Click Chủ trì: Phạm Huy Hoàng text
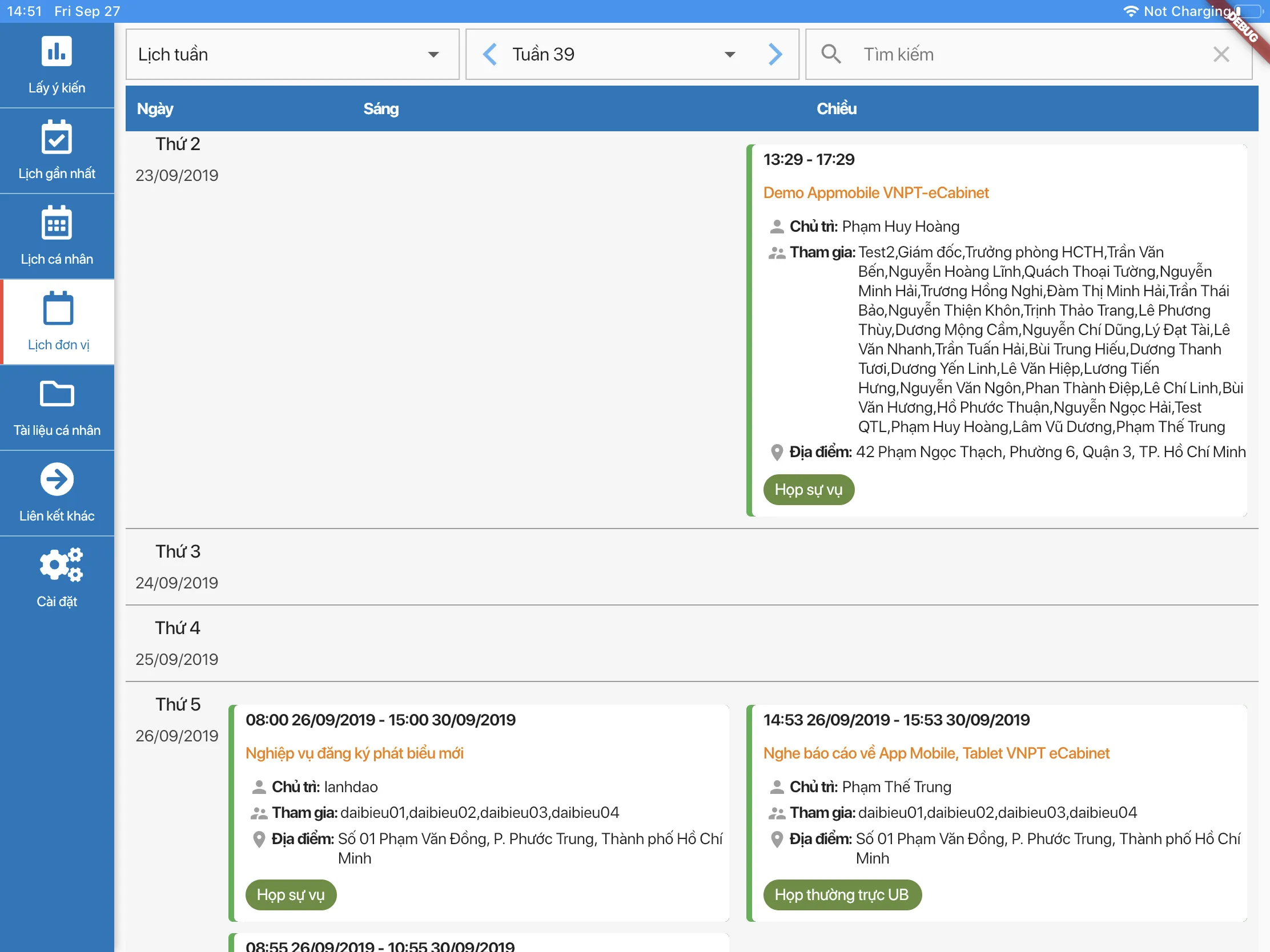This screenshot has height=952, width=1270. point(874,227)
